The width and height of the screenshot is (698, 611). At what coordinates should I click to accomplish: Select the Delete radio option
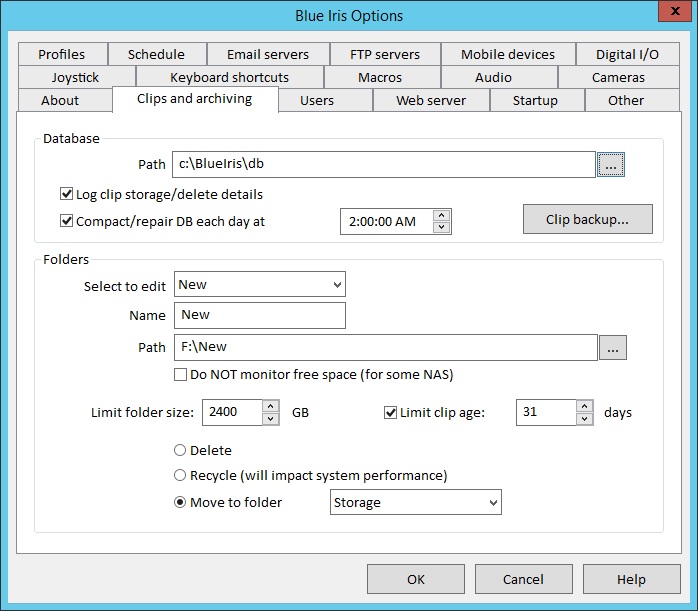click(180, 450)
